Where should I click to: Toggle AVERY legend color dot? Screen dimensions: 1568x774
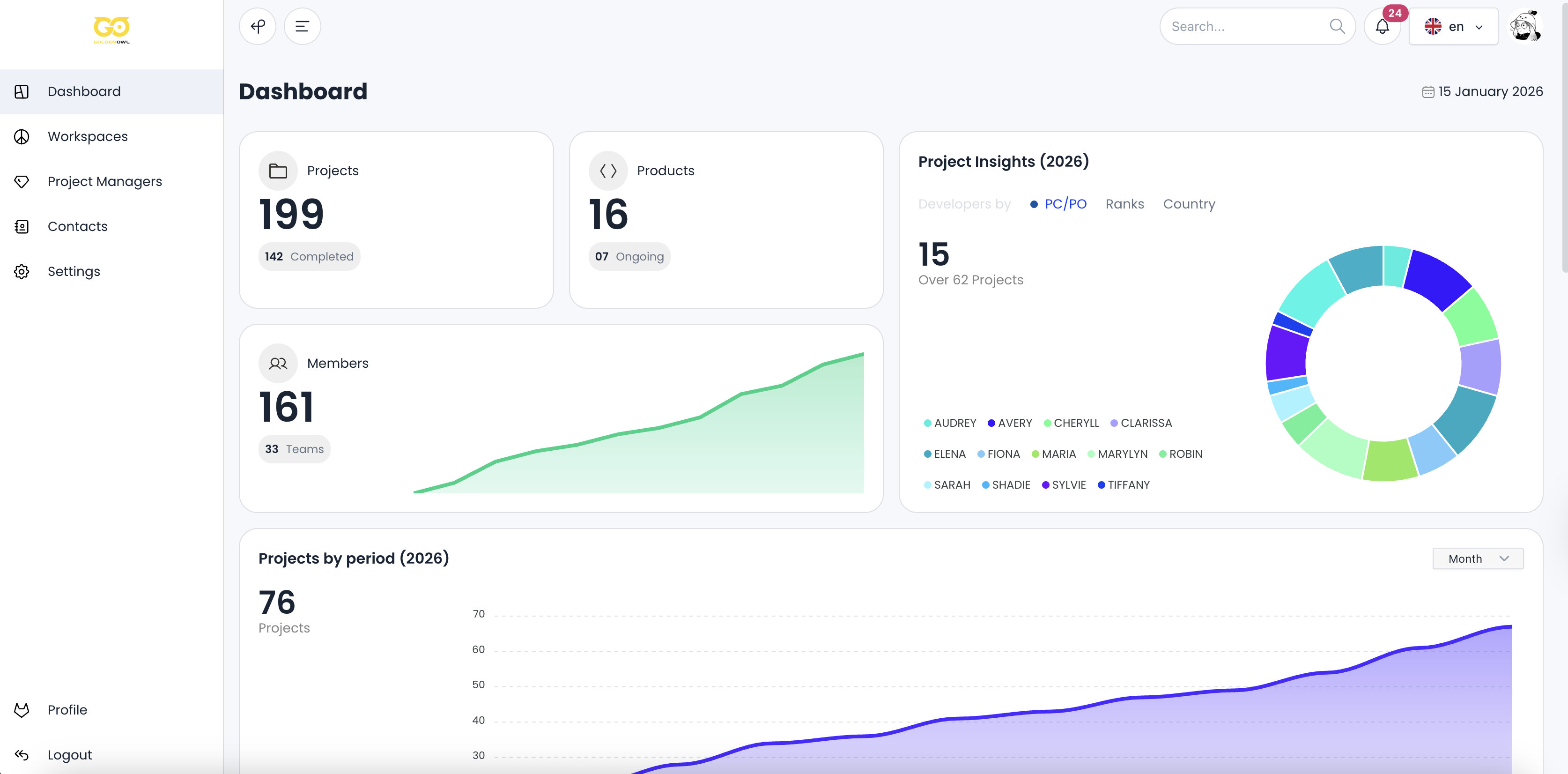click(x=991, y=423)
